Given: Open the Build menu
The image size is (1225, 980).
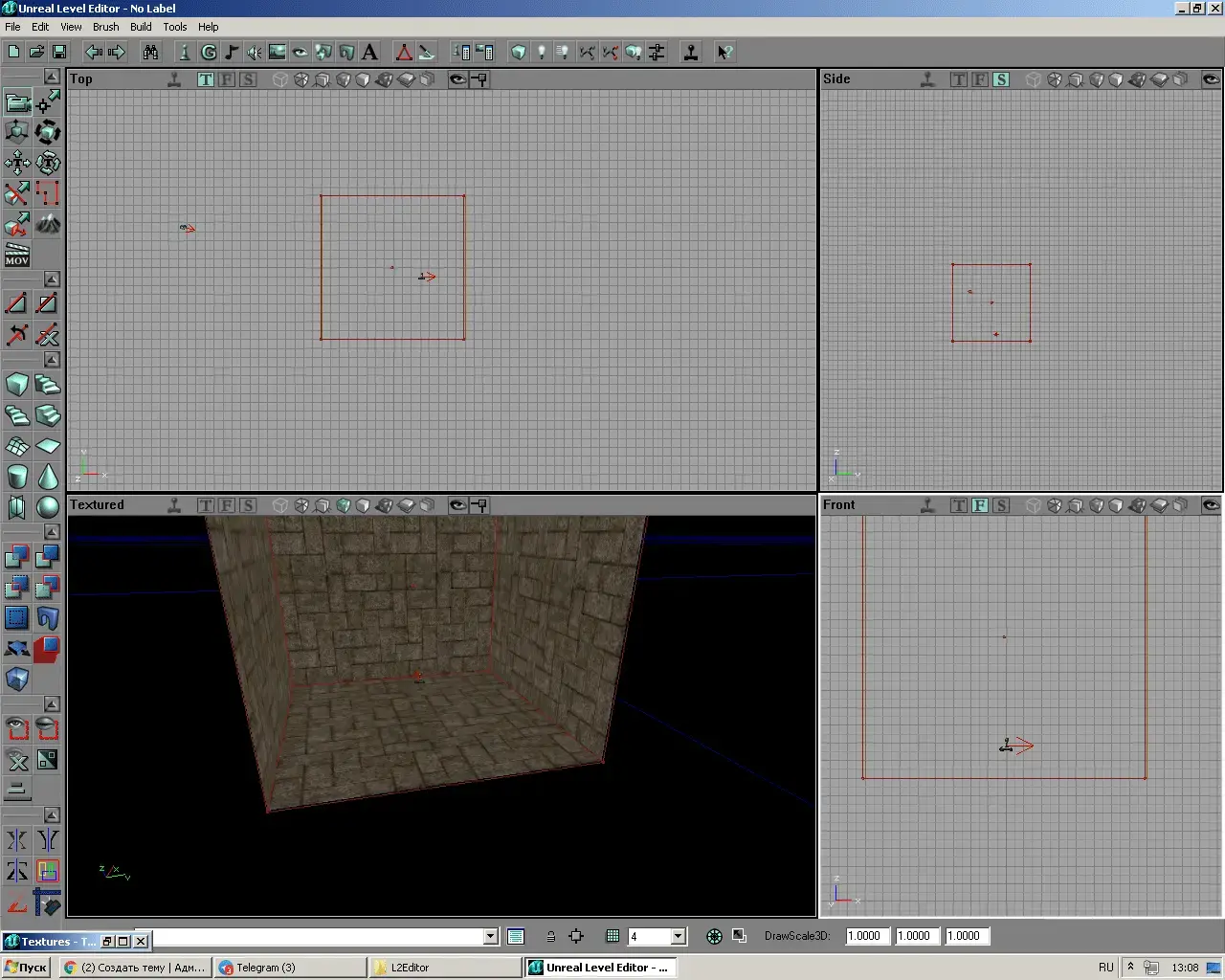Looking at the screenshot, I should 141,27.
